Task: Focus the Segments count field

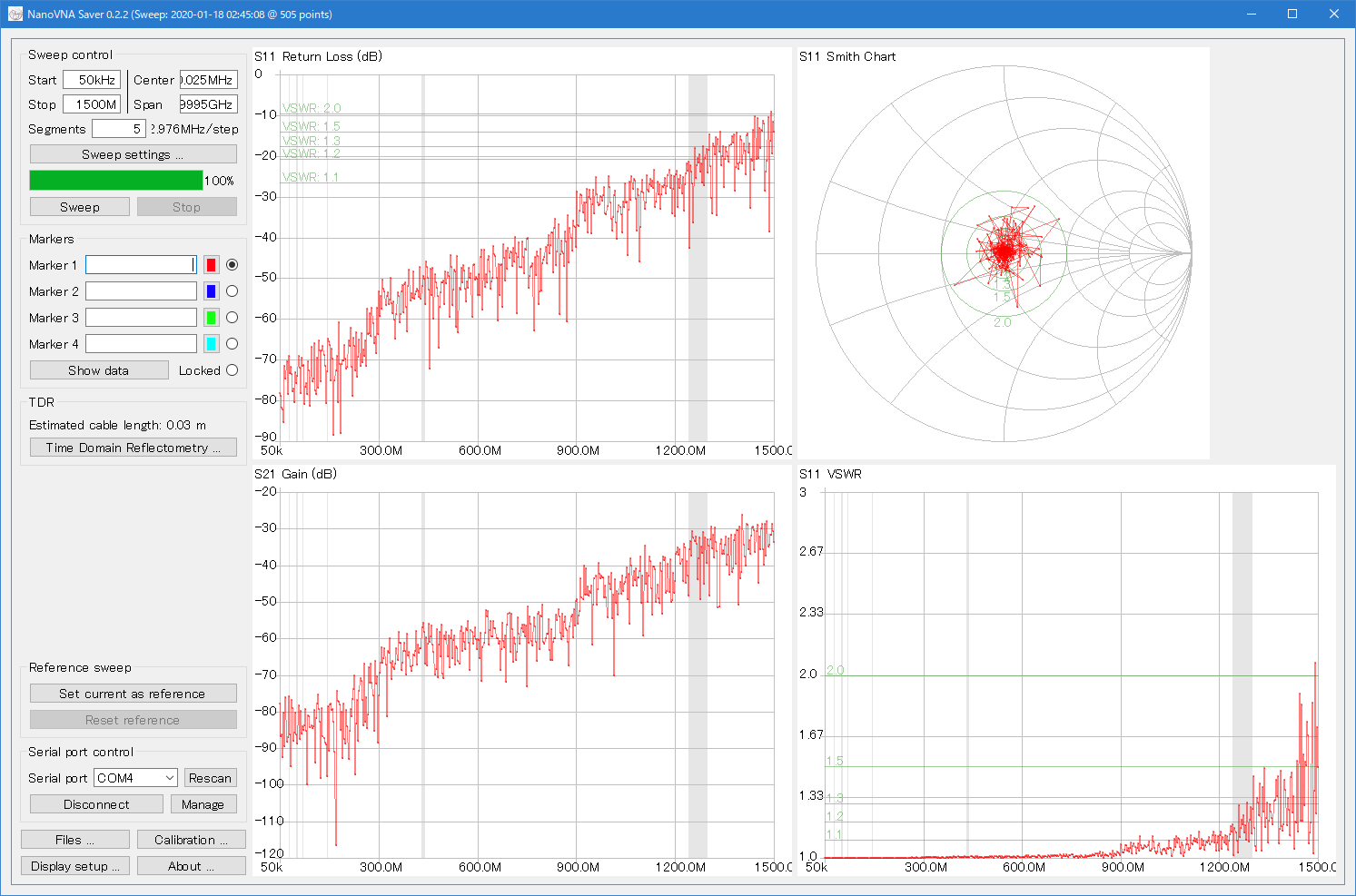Action: pyautogui.click(x=119, y=129)
